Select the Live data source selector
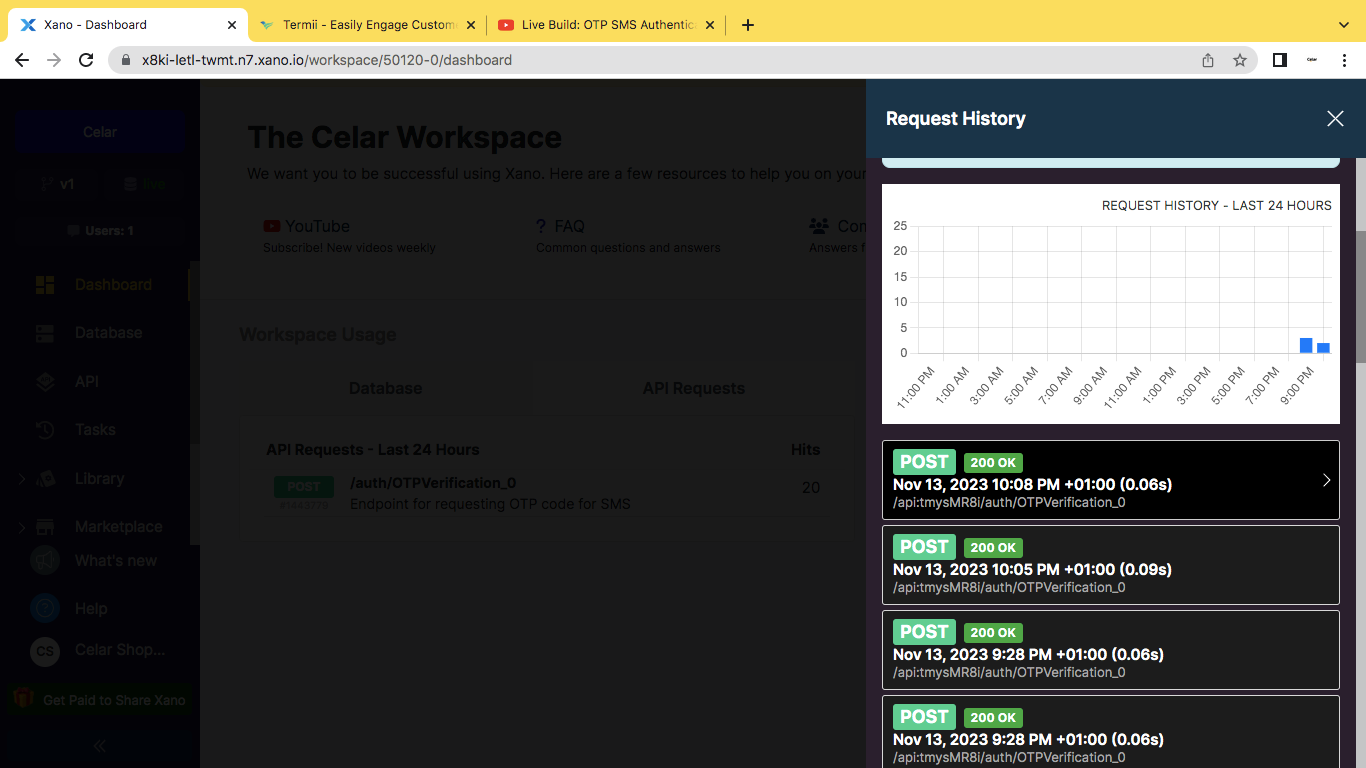1366x768 pixels. coord(144,184)
